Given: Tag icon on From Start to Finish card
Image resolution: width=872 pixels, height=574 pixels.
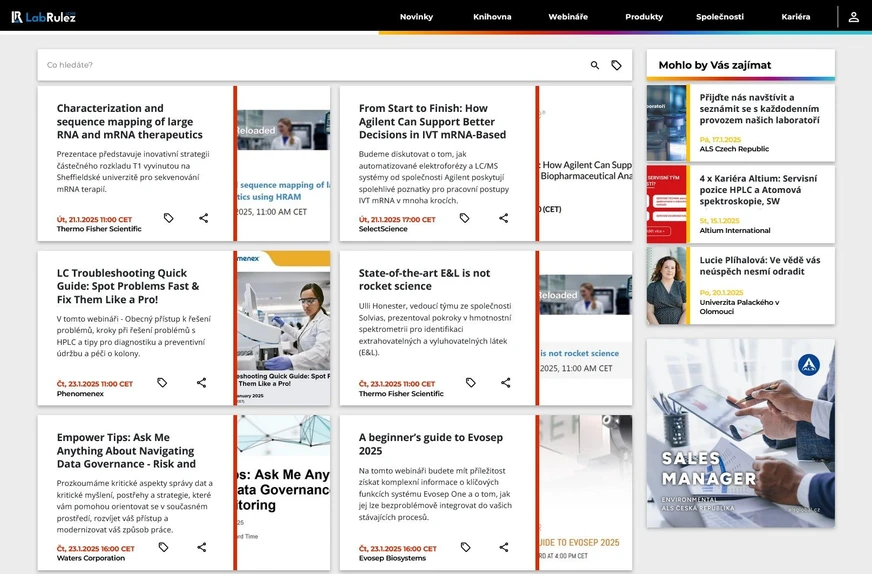Looking at the screenshot, I should (x=464, y=218).
